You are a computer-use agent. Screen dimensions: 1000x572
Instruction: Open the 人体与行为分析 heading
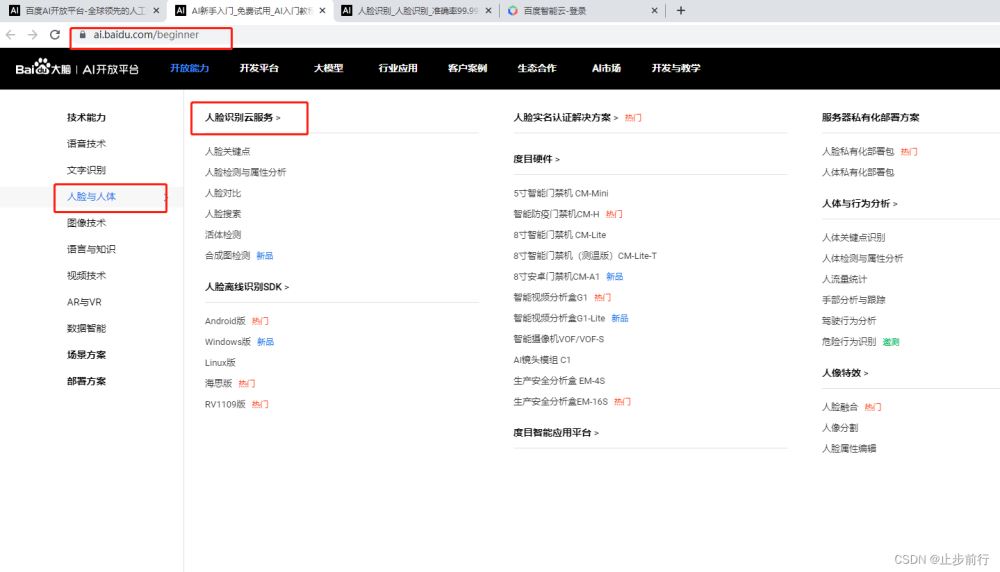[x=860, y=203]
